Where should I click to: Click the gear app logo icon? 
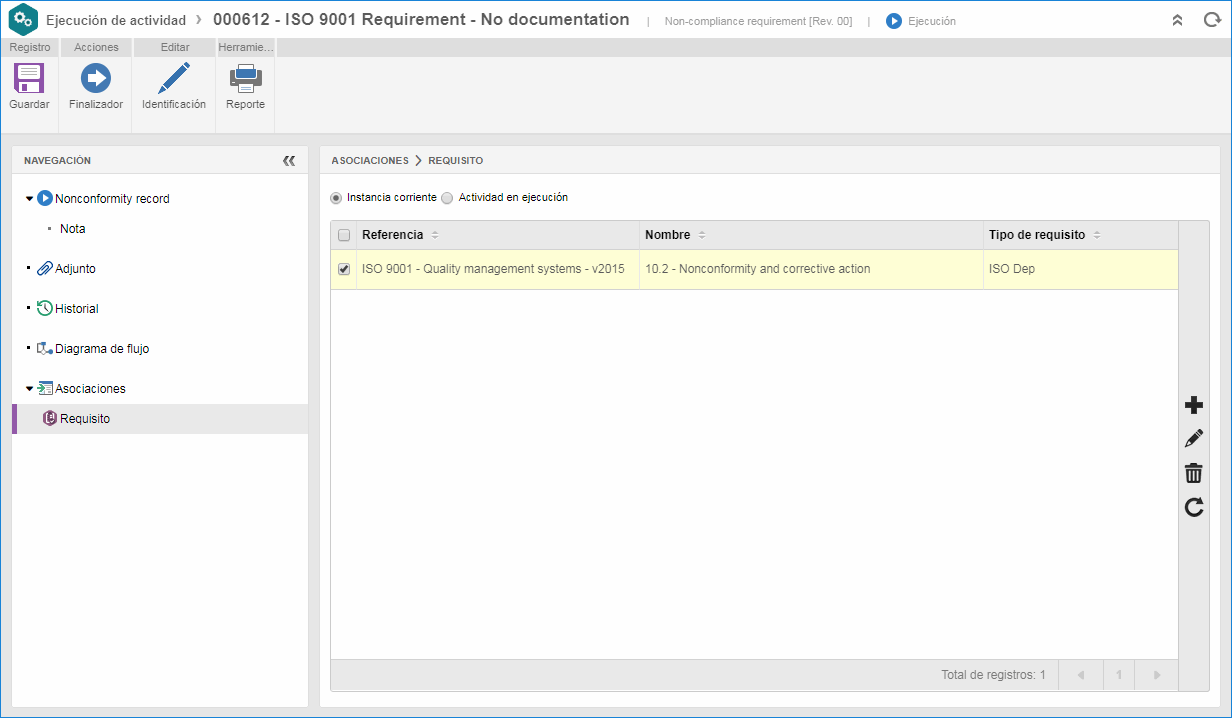click(23, 20)
